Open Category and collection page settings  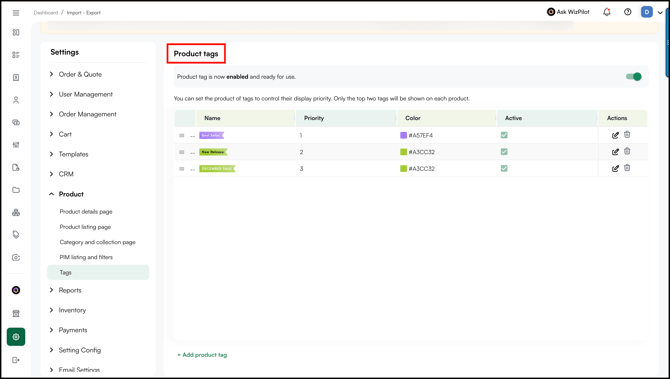(97, 242)
